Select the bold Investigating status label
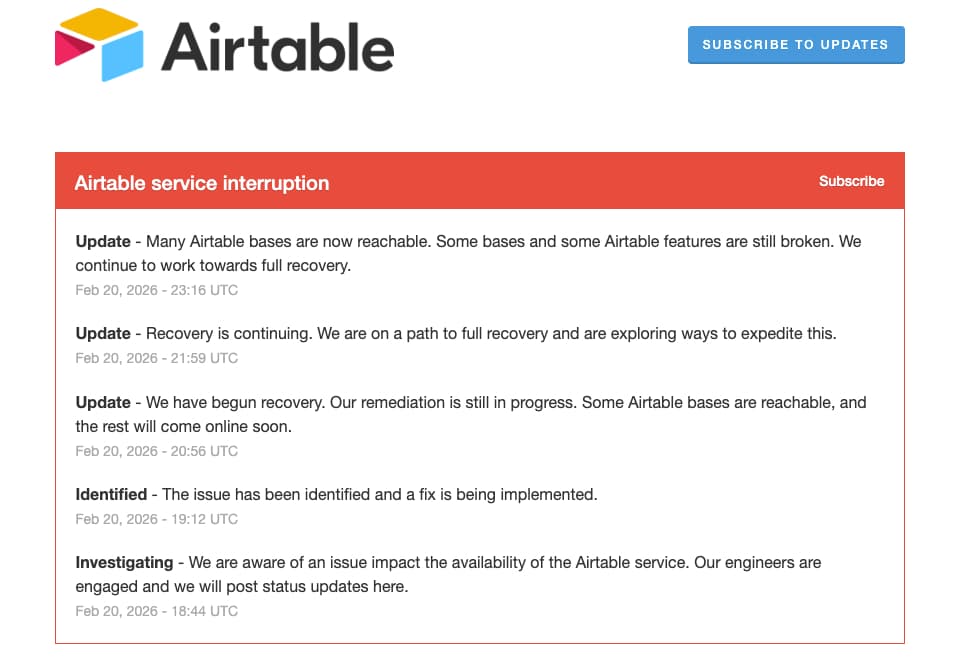This screenshot has height=658, width=964. (x=124, y=562)
